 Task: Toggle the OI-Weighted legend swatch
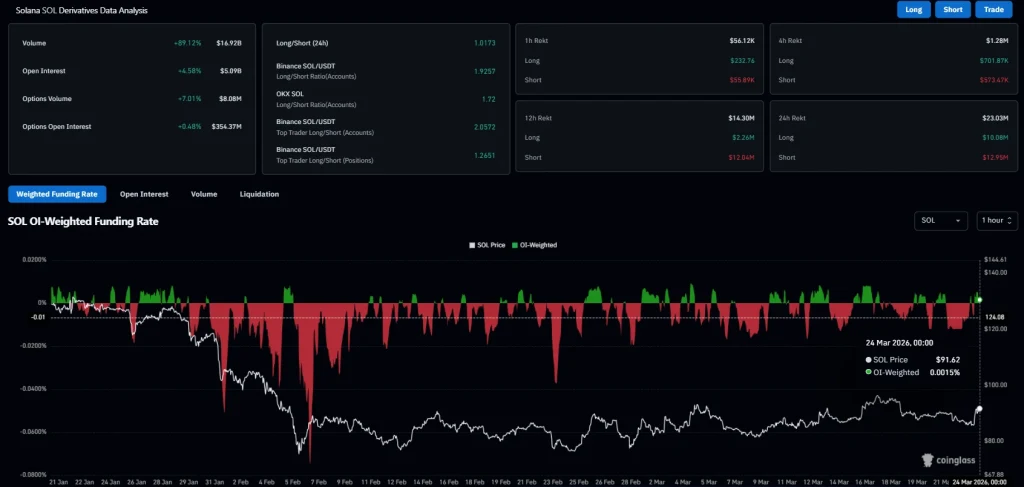[515, 245]
